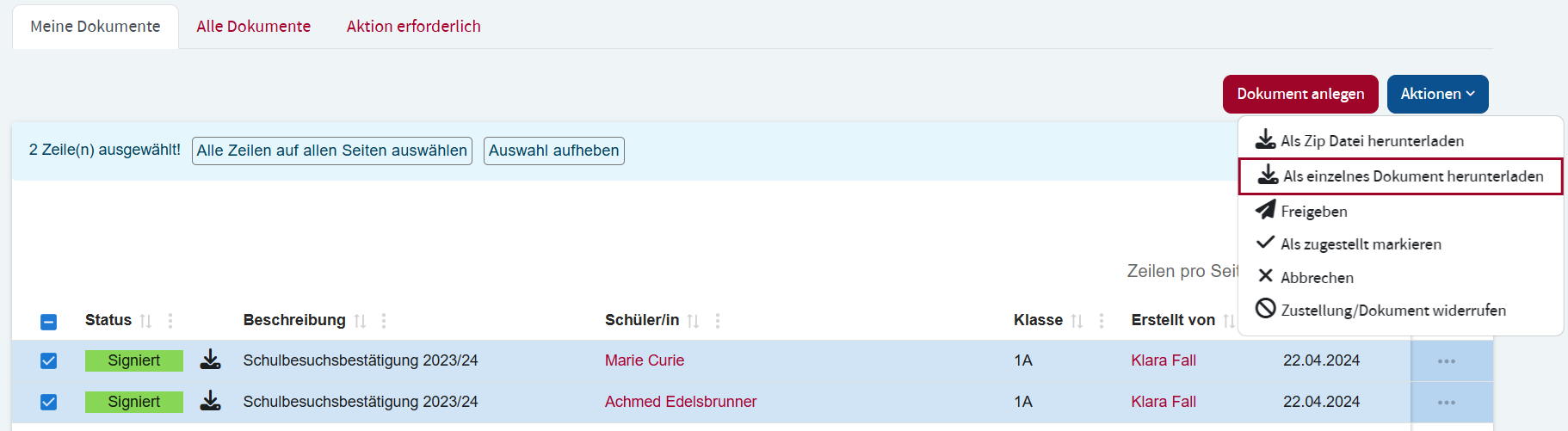
Task: Choose Als Zip Datei herunterladen
Action: [1372, 141]
